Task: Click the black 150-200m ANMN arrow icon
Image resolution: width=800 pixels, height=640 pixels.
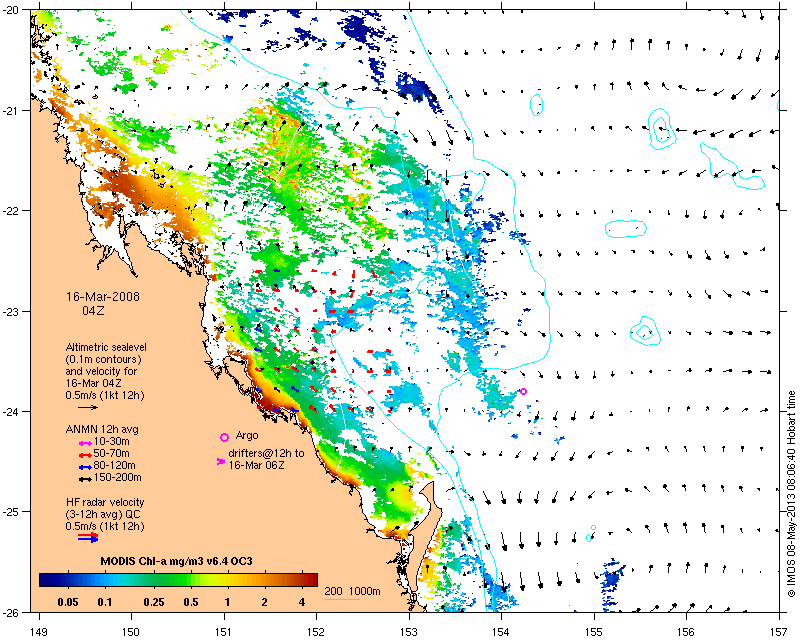Action: point(85,479)
